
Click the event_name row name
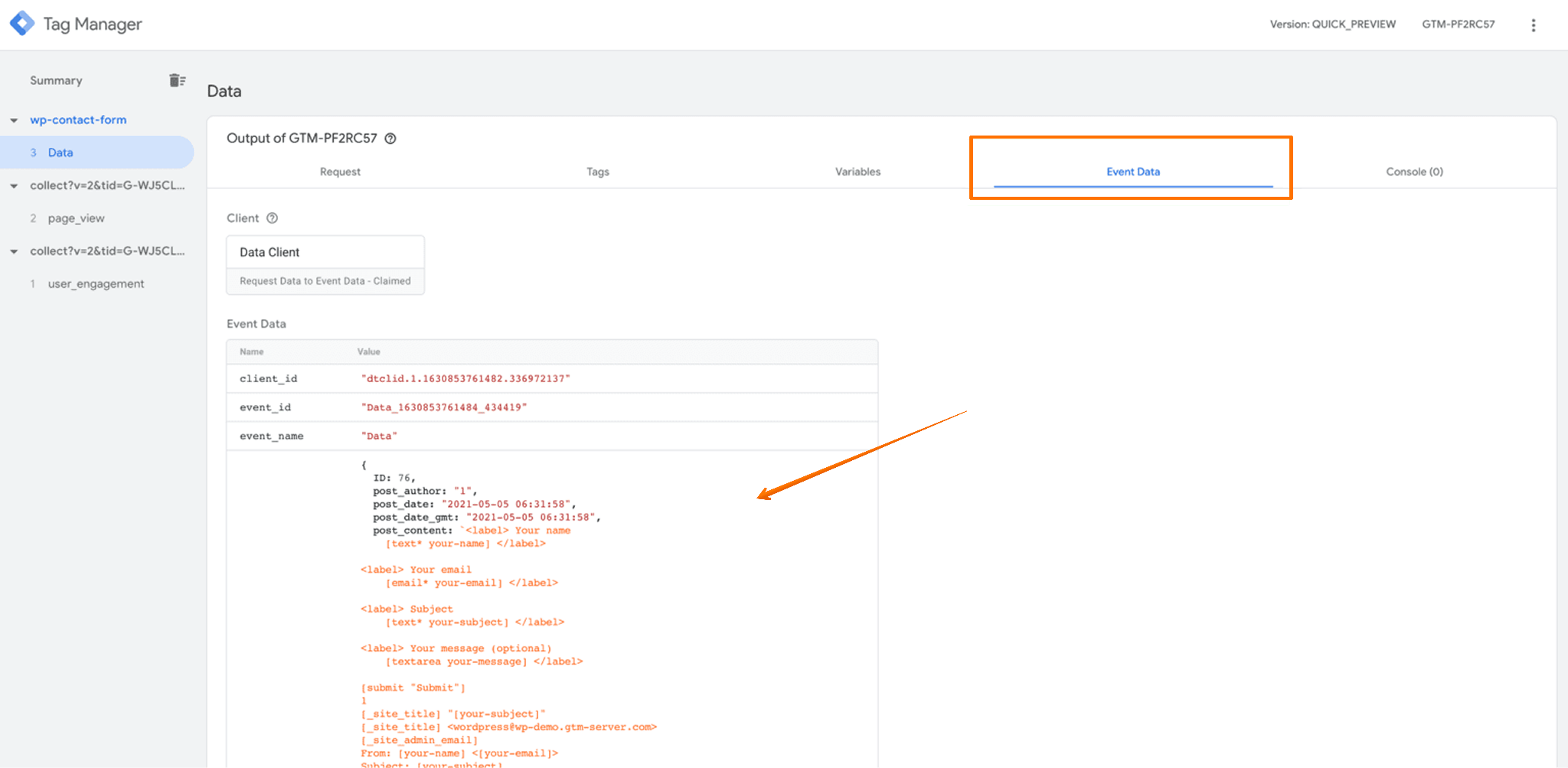(271, 436)
